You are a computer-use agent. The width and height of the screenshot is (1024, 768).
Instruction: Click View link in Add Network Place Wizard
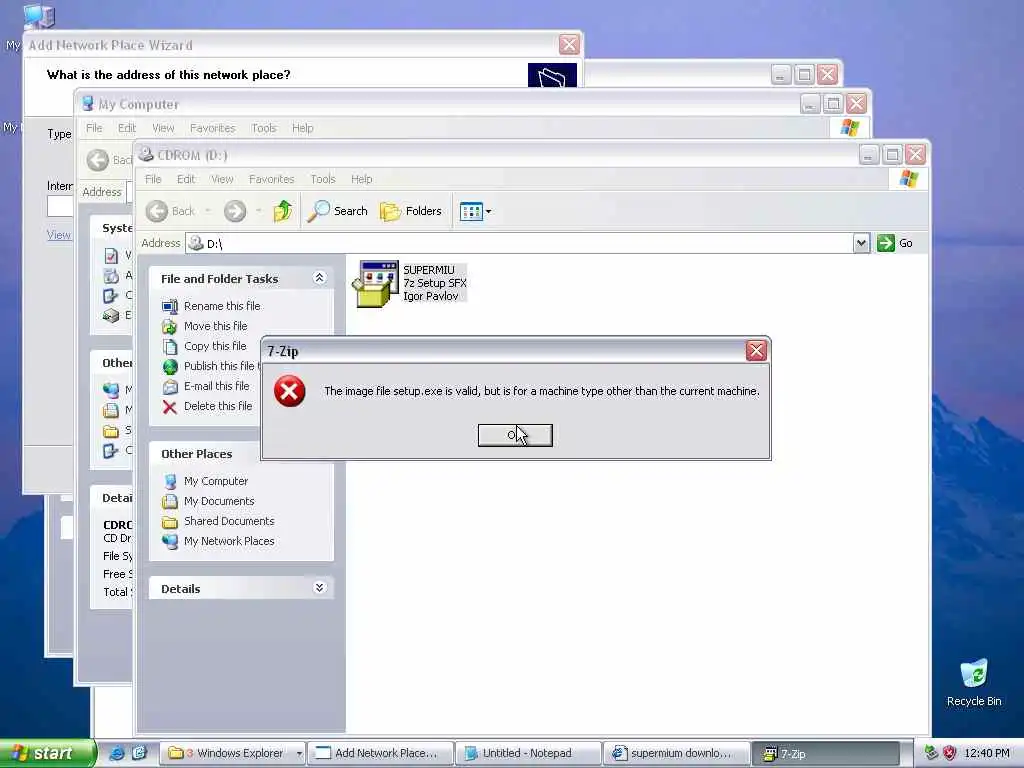[x=59, y=235]
